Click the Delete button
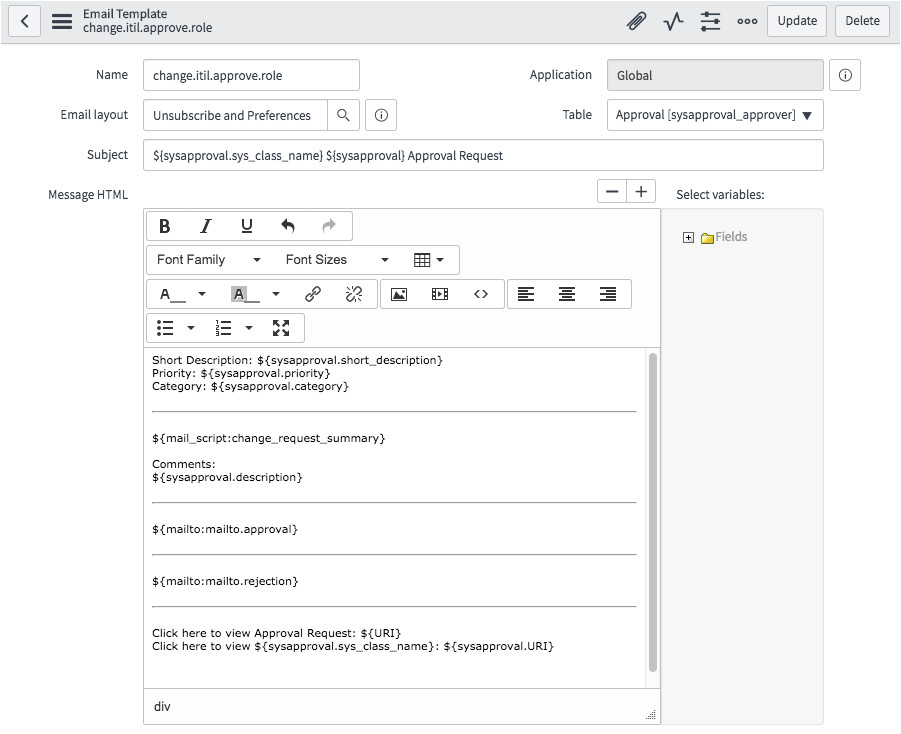 point(862,21)
